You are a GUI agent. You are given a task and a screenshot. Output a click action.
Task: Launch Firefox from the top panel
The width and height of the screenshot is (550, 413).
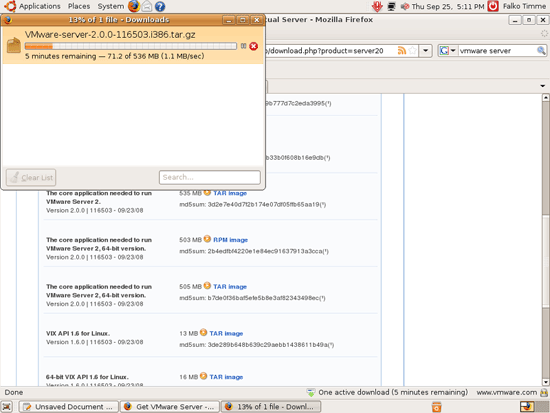pyautogui.click(x=134, y=6)
